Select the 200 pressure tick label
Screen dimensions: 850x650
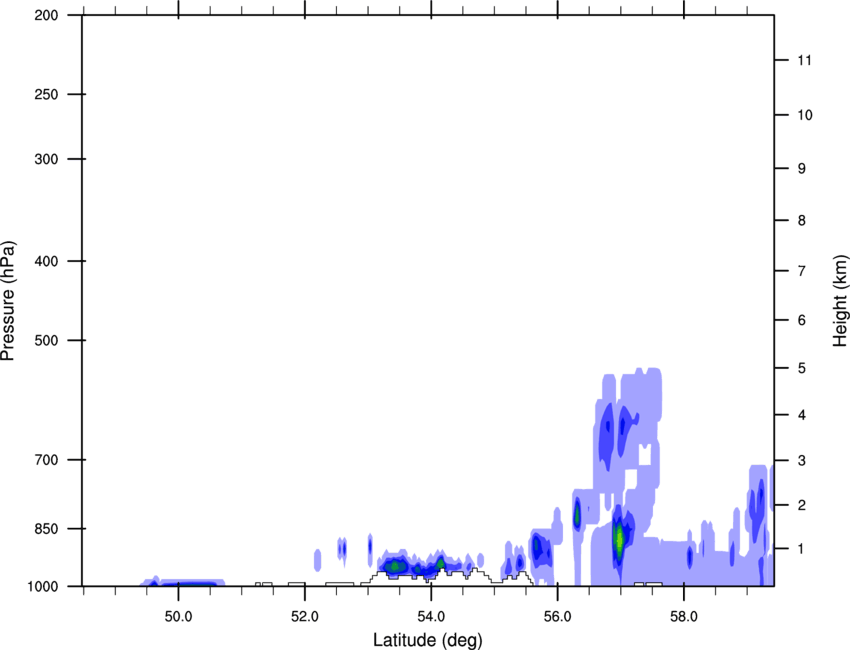[46, 15]
